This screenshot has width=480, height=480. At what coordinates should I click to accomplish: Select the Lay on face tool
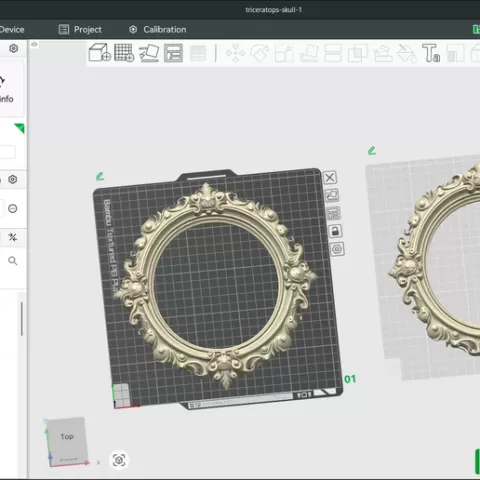309,53
